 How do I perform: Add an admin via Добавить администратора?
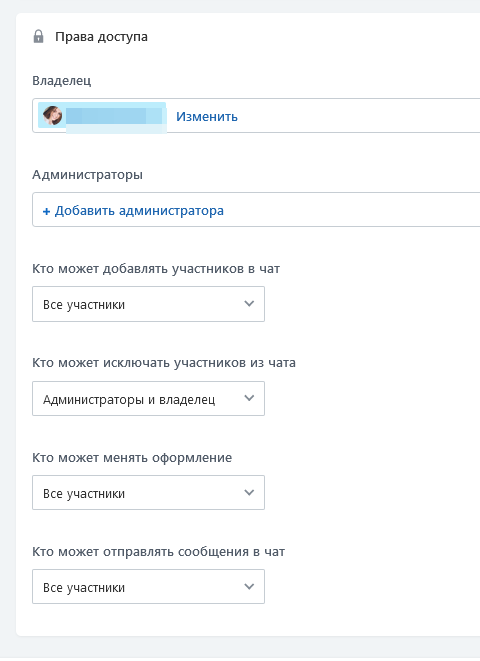(x=133, y=210)
